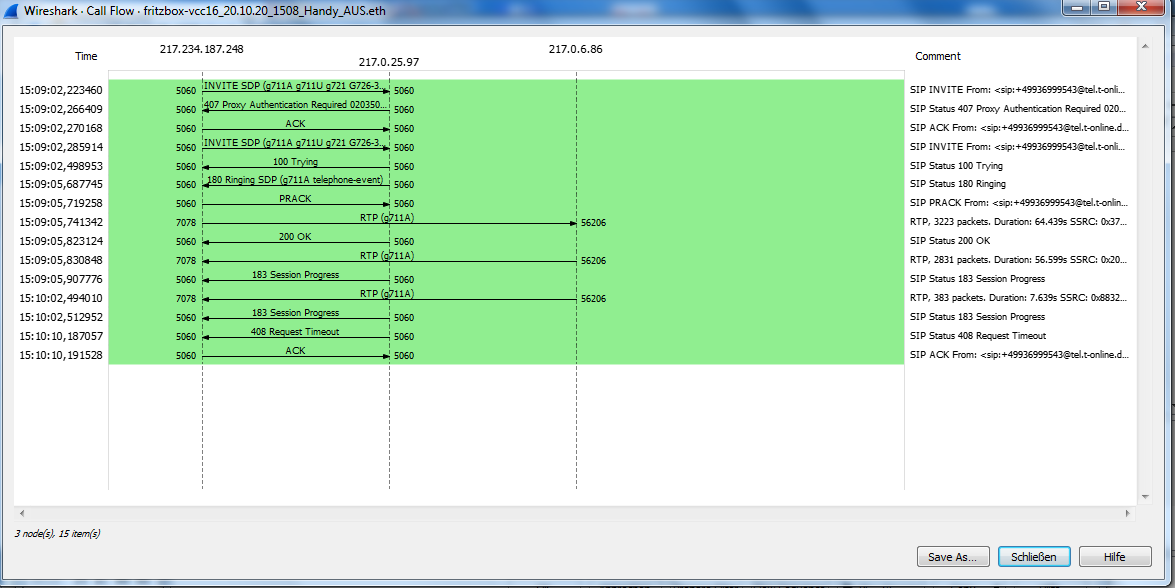Viewport: 1175px width, 588px height.
Task: Click the horizontal scrollbar left arrow
Action: pyautogui.click(x=18, y=513)
